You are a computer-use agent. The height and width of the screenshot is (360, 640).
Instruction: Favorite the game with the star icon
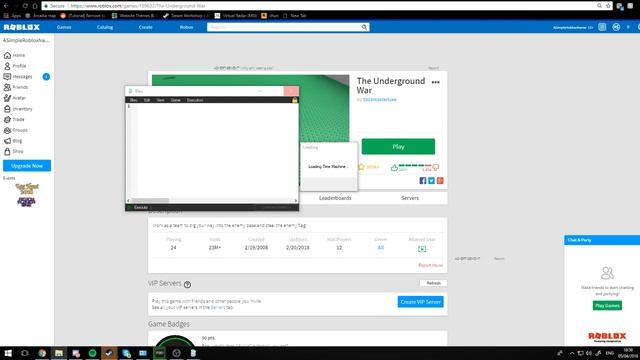tap(361, 167)
